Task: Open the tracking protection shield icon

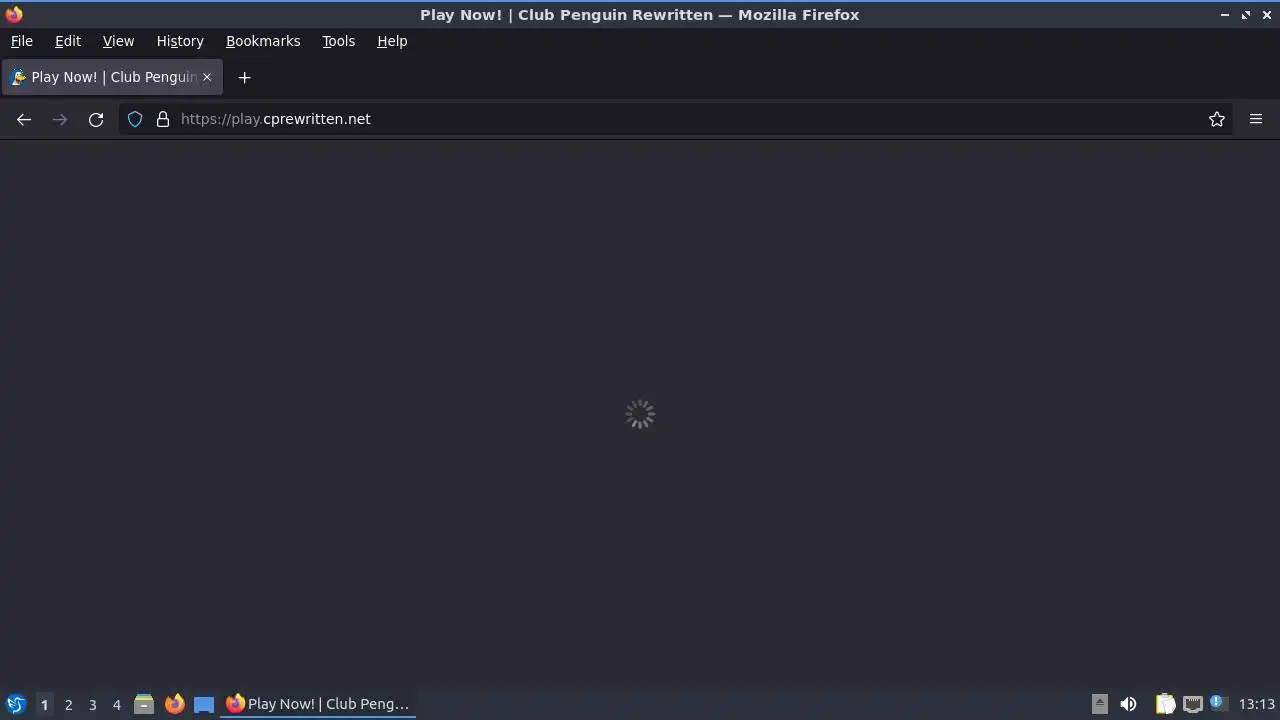Action: tap(135, 119)
